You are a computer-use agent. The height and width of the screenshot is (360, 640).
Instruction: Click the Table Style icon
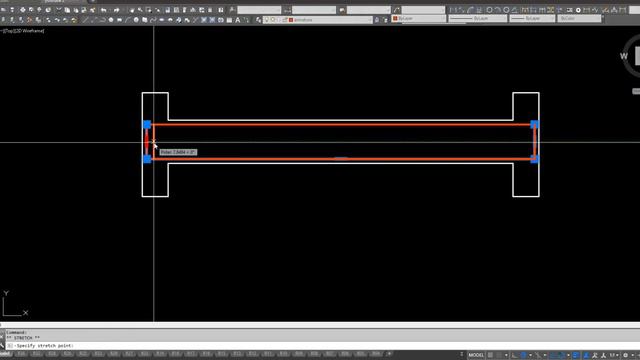click(342, 10)
